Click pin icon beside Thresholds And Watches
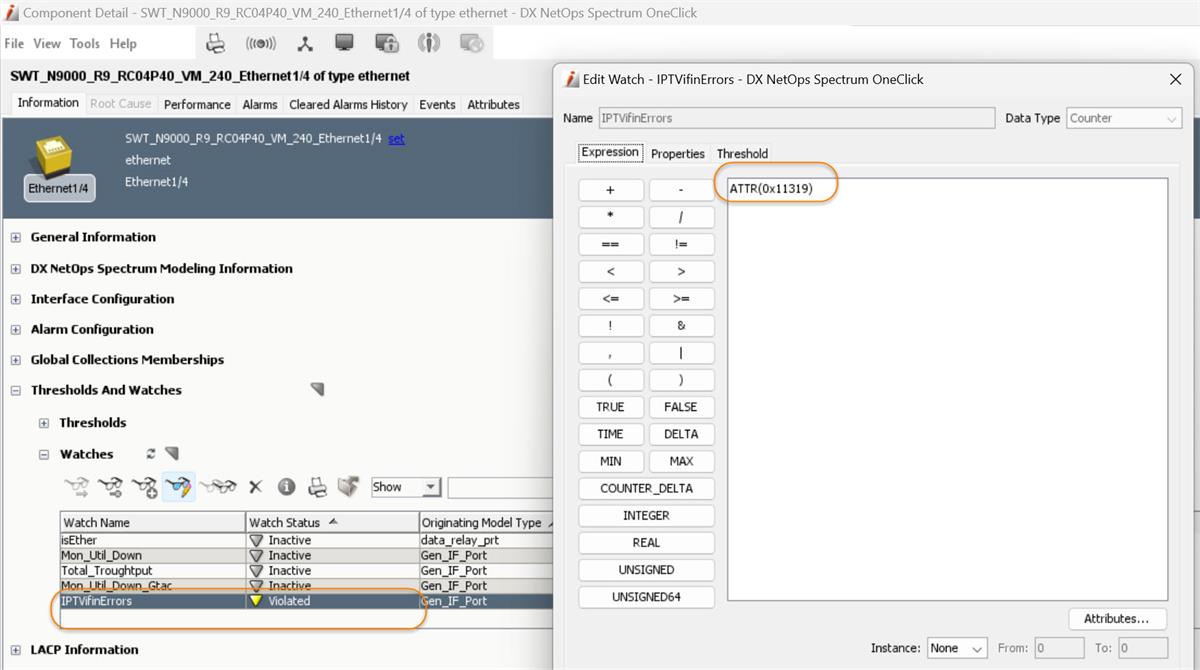The width and height of the screenshot is (1200, 670). (x=317, y=389)
